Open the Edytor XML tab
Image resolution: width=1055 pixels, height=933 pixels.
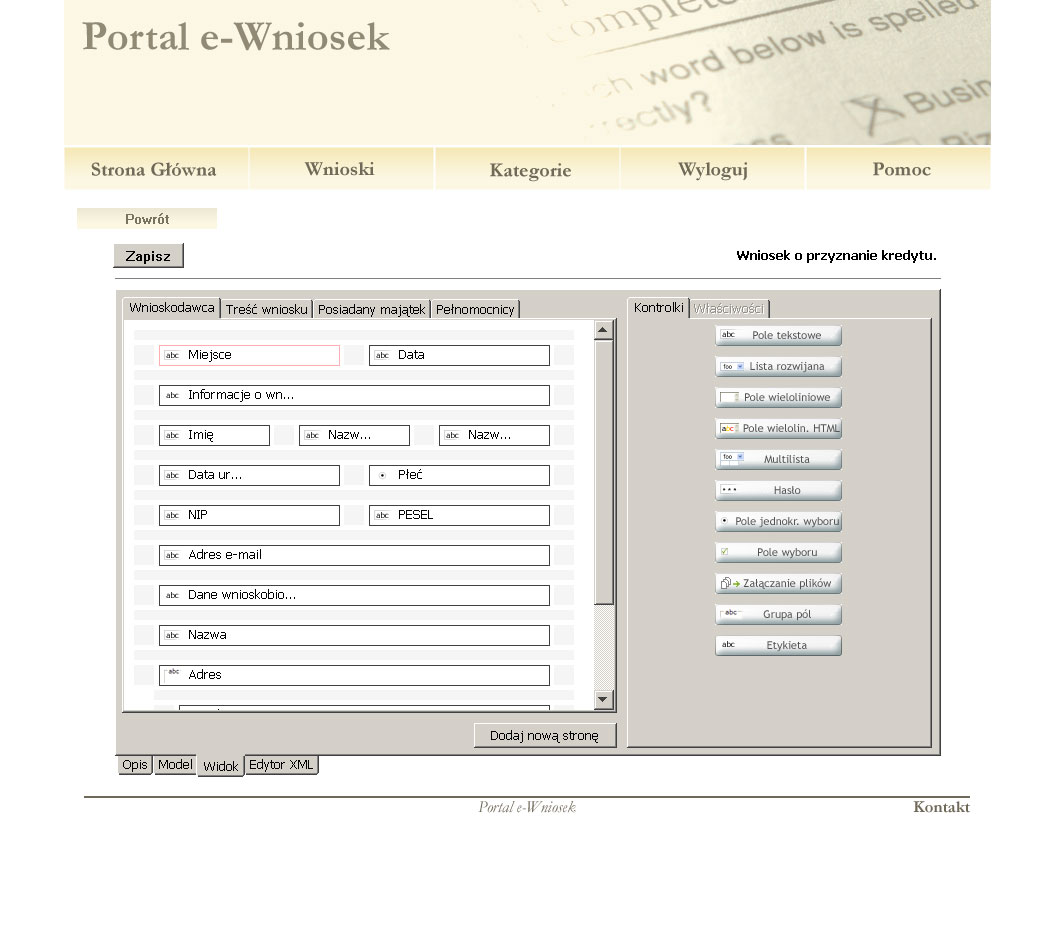tap(281, 764)
